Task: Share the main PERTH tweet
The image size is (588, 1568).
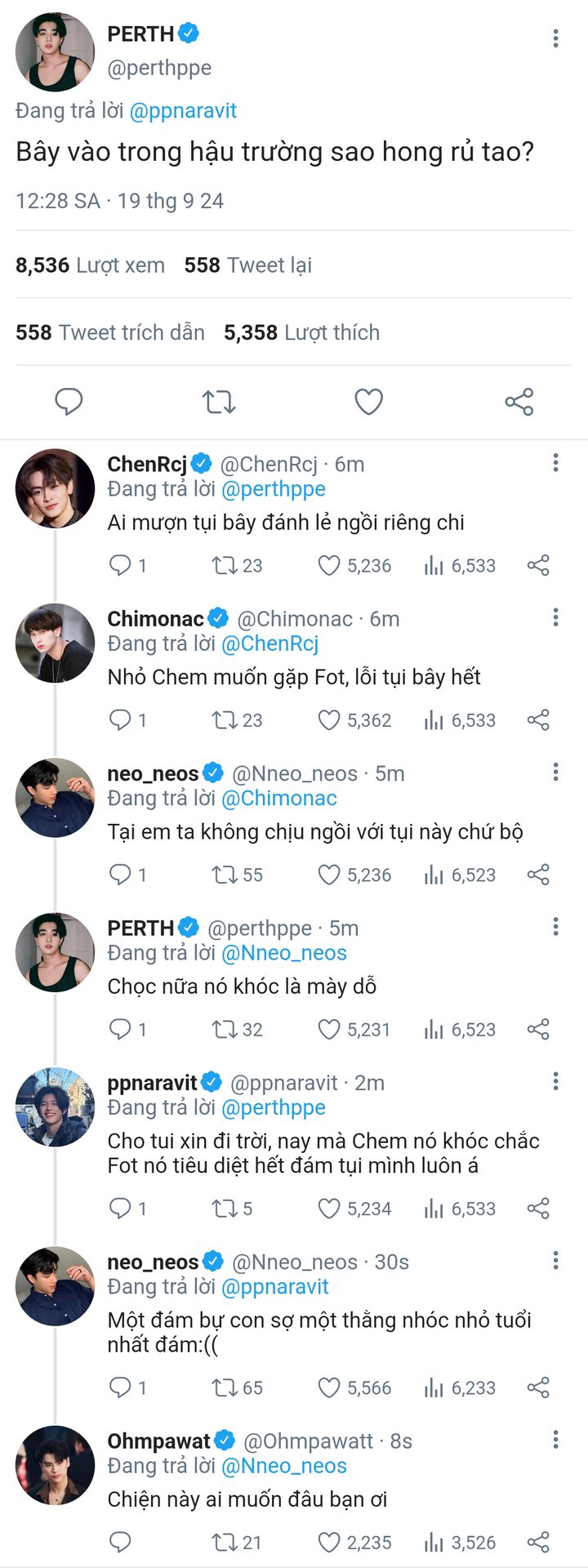Action: tap(519, 402)
